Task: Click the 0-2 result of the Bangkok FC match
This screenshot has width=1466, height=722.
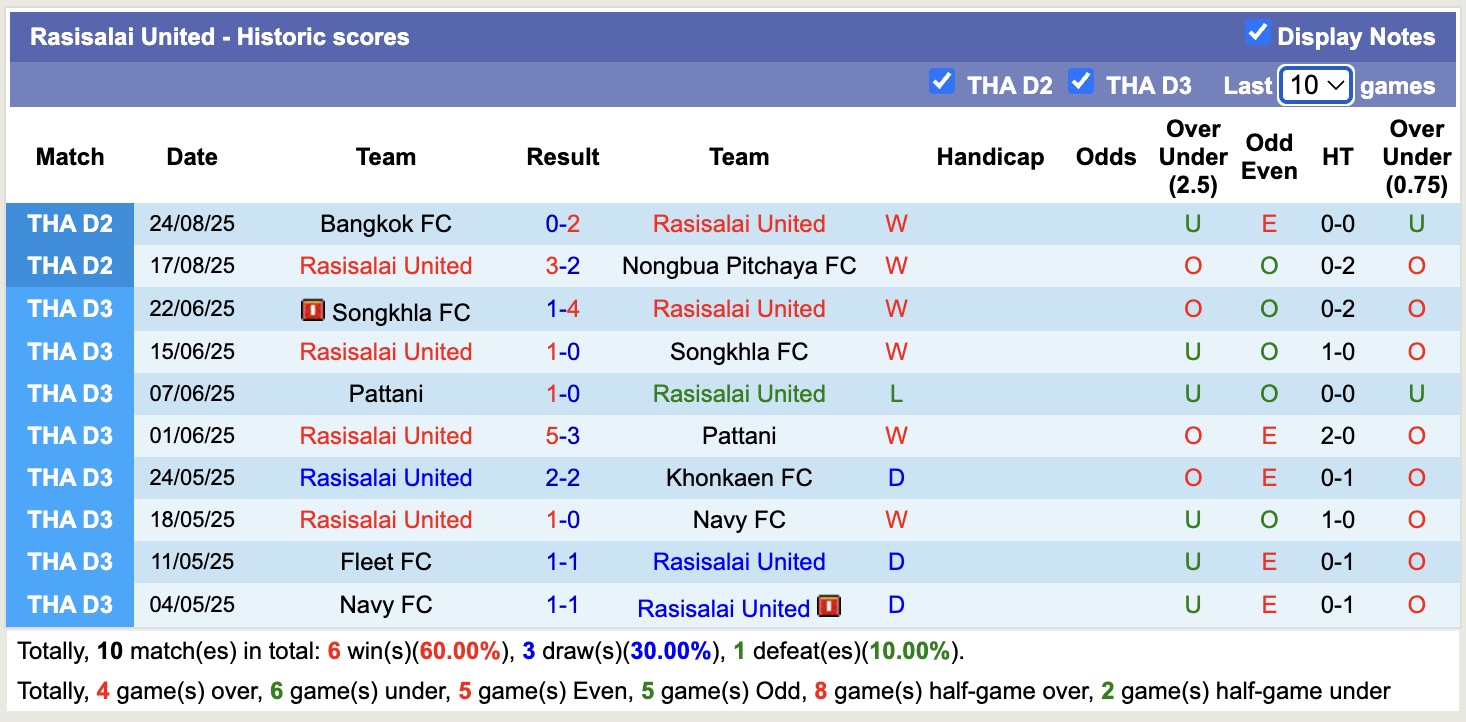Action: [x=563, y=224]
